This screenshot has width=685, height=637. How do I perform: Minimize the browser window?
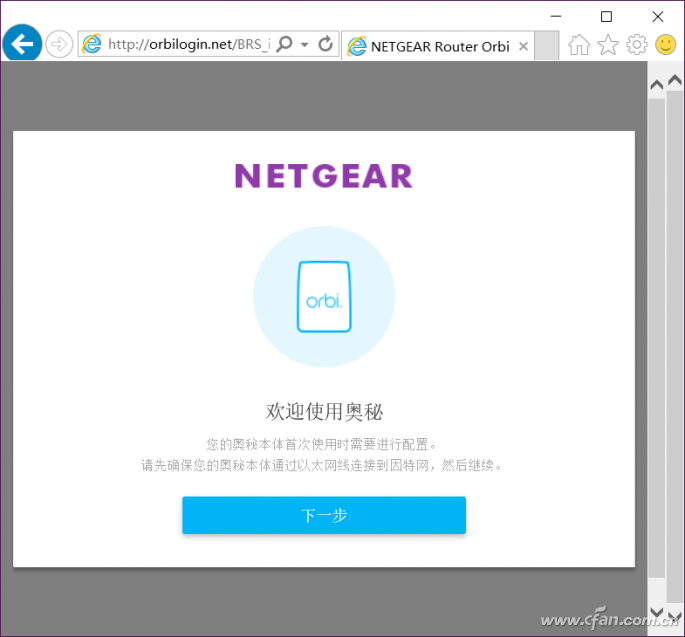point(556,17)
